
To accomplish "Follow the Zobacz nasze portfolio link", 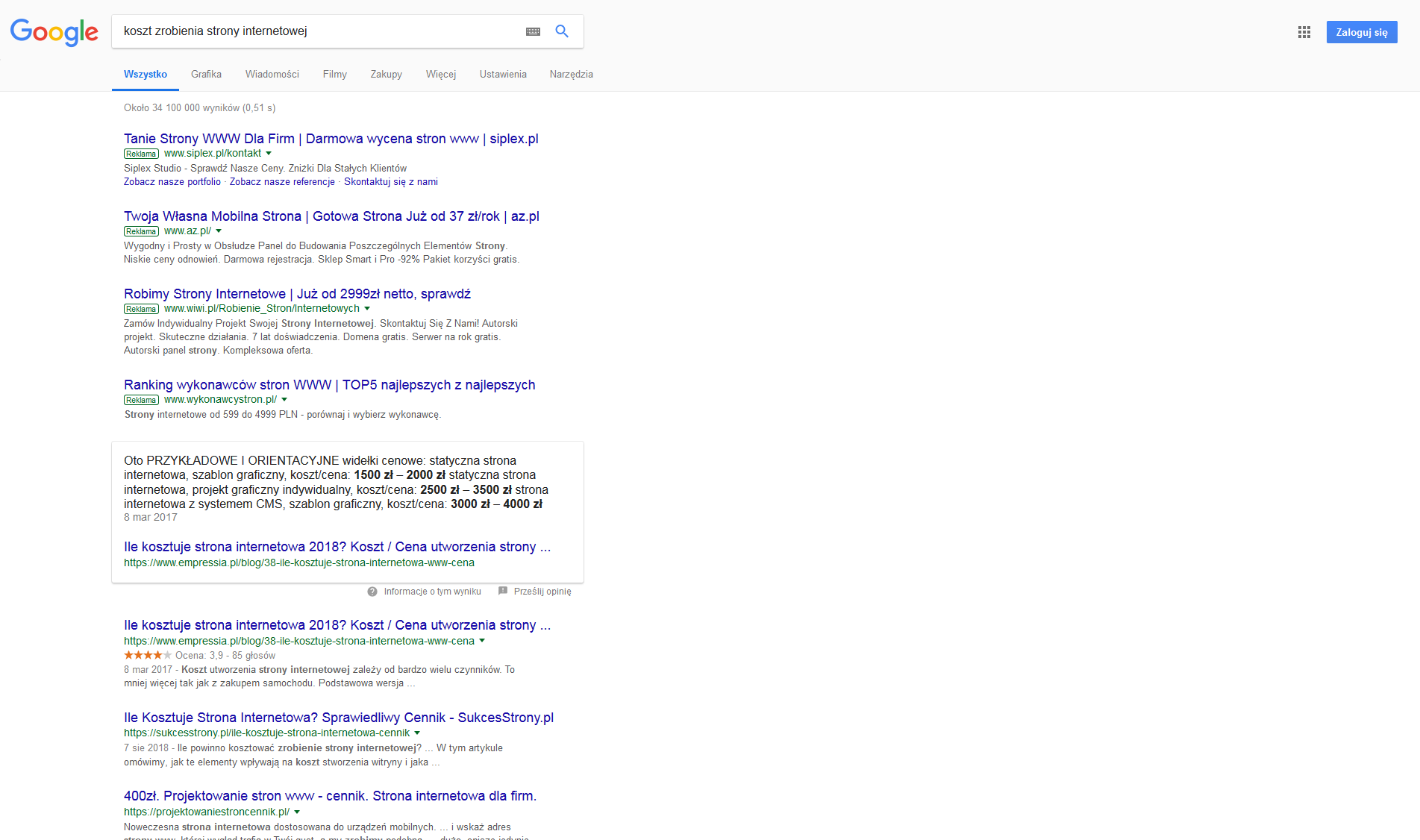I will [x=172, y=182].
